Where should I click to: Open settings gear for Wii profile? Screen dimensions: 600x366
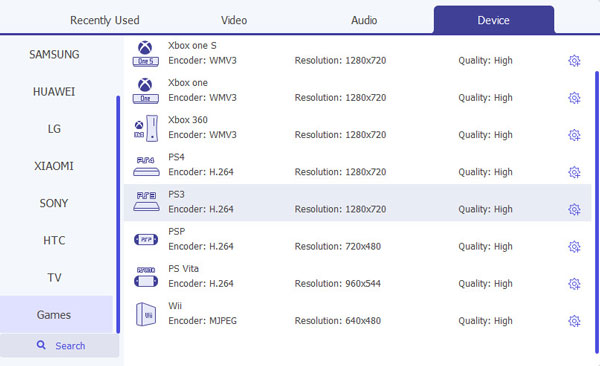(574, 320)
